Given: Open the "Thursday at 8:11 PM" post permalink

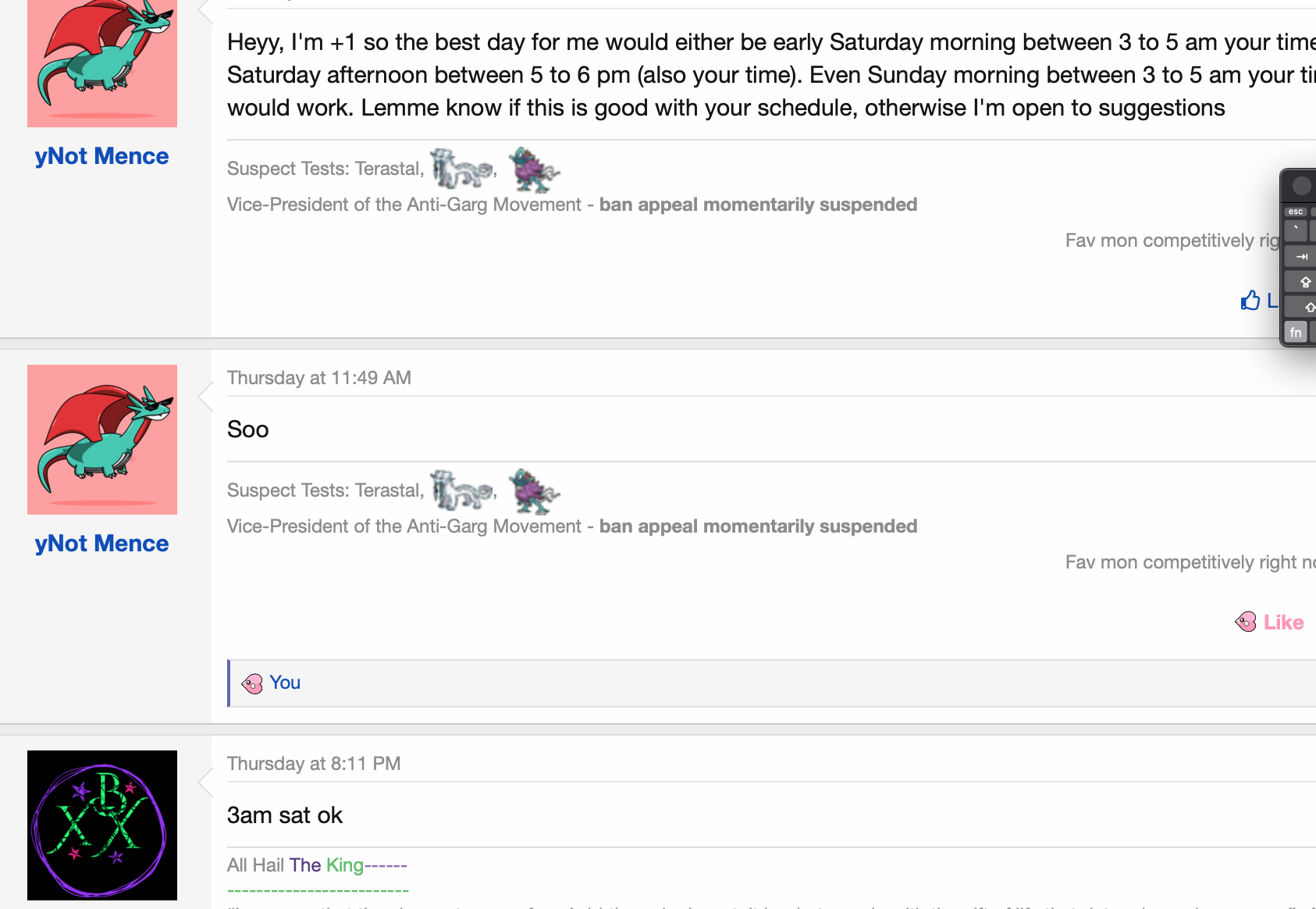Looking at the screenshot, I should click(313, 764).
